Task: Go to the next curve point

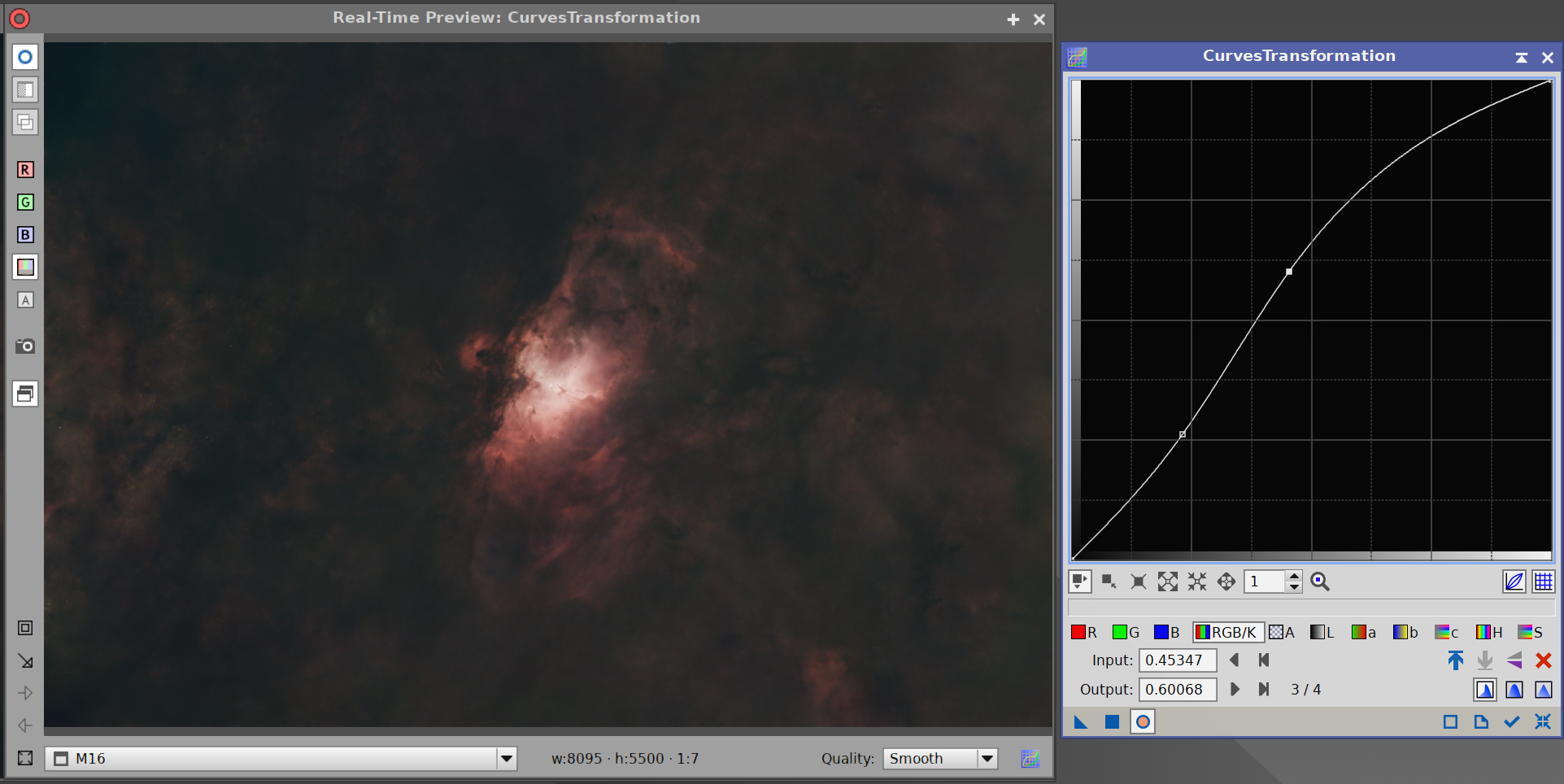Action: (x=1235, y=689)
